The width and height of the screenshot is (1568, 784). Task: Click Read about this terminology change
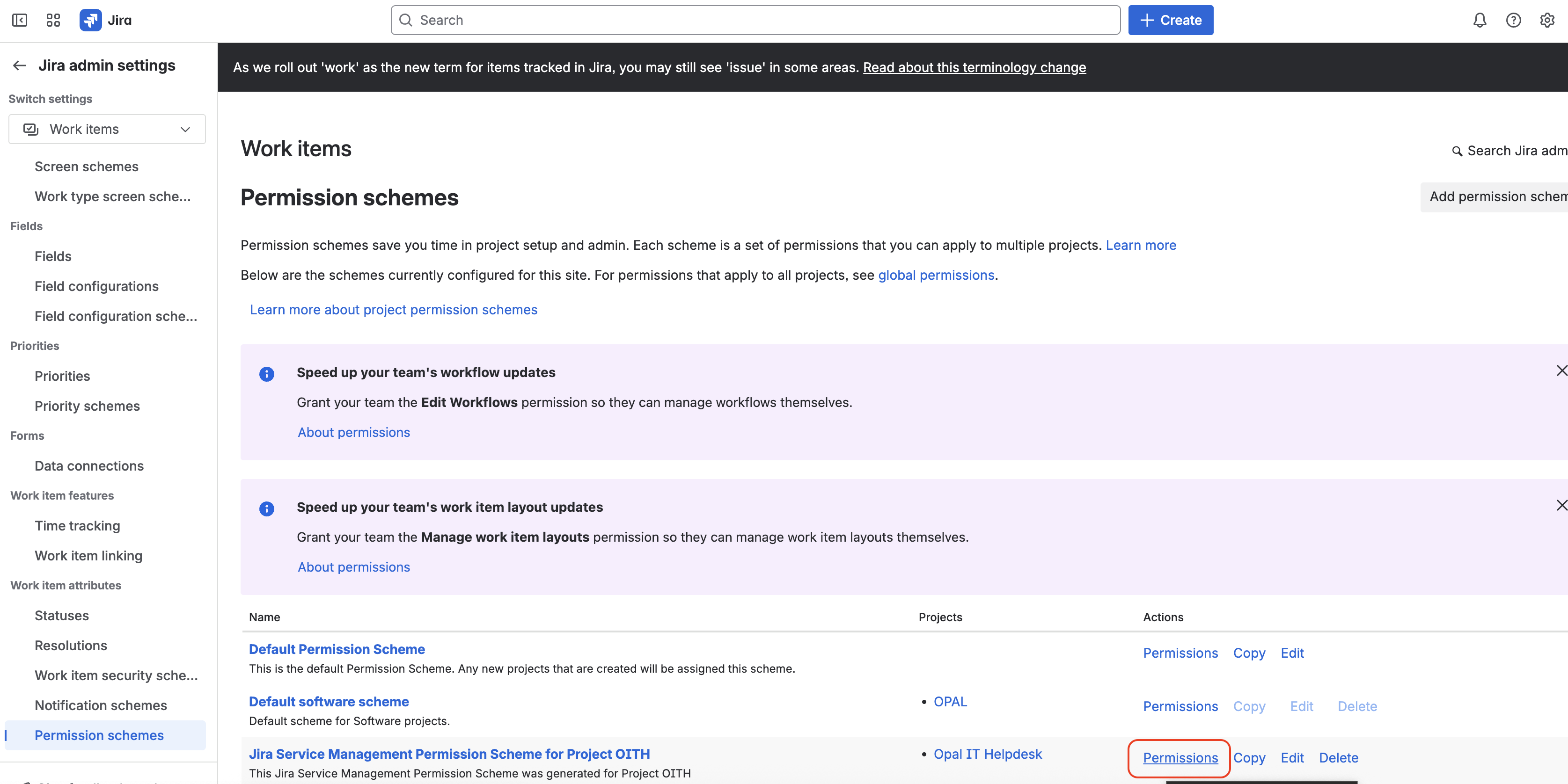(974, 67)
